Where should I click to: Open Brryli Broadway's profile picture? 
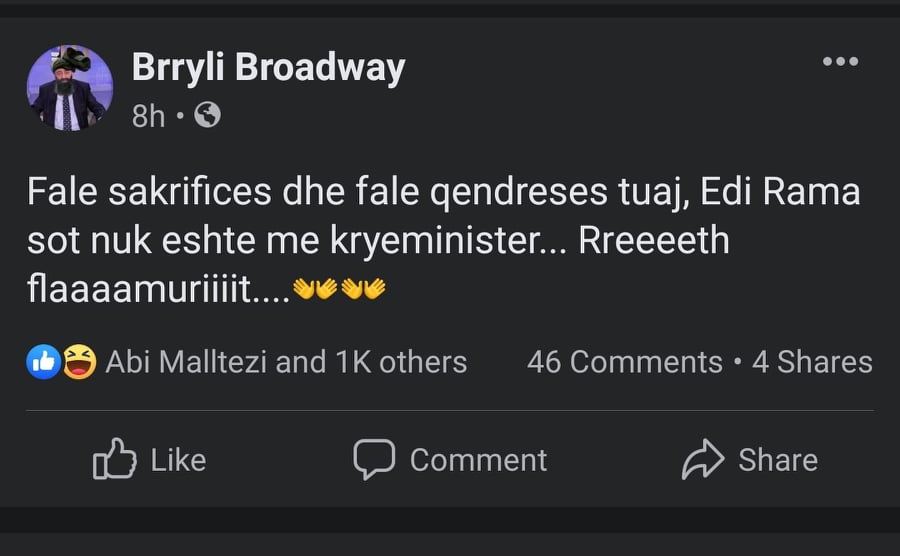click(69, 88)
